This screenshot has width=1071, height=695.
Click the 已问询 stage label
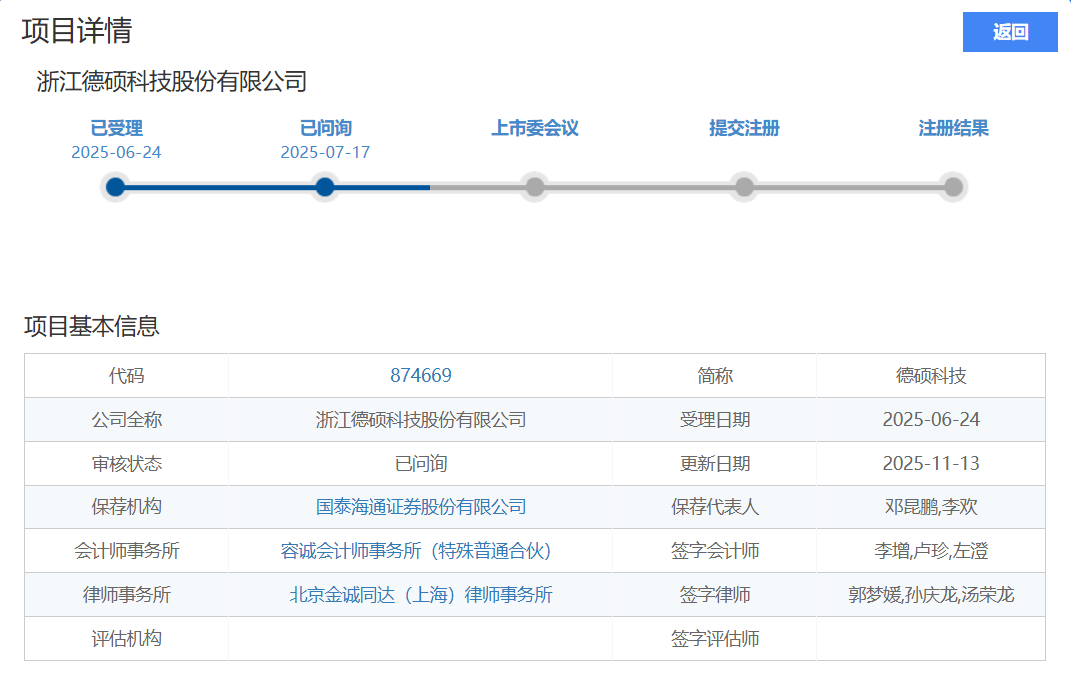[x=325, y=128]
